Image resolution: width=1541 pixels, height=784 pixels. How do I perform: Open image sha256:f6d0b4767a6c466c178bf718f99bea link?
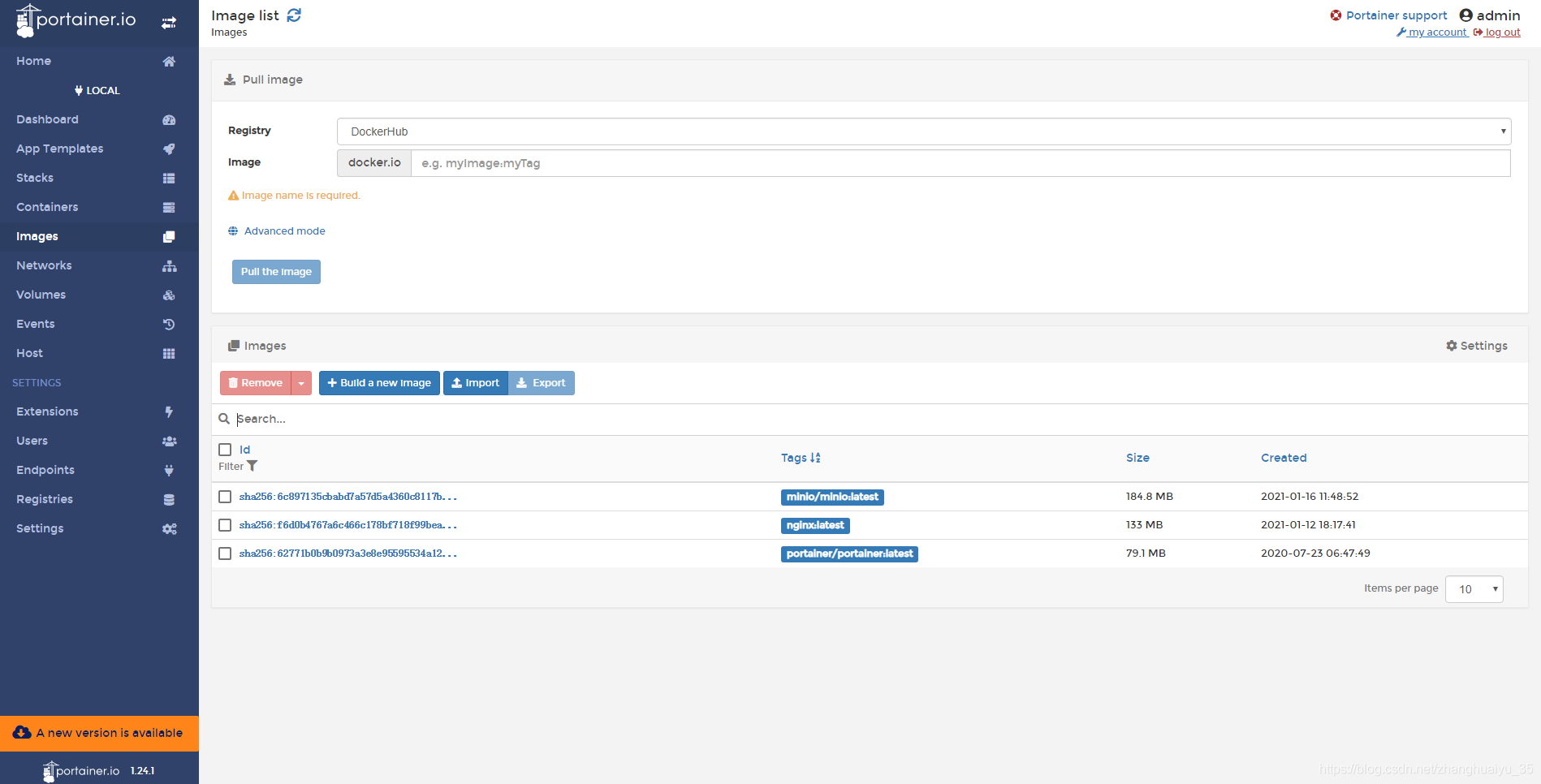coord(348,525)
